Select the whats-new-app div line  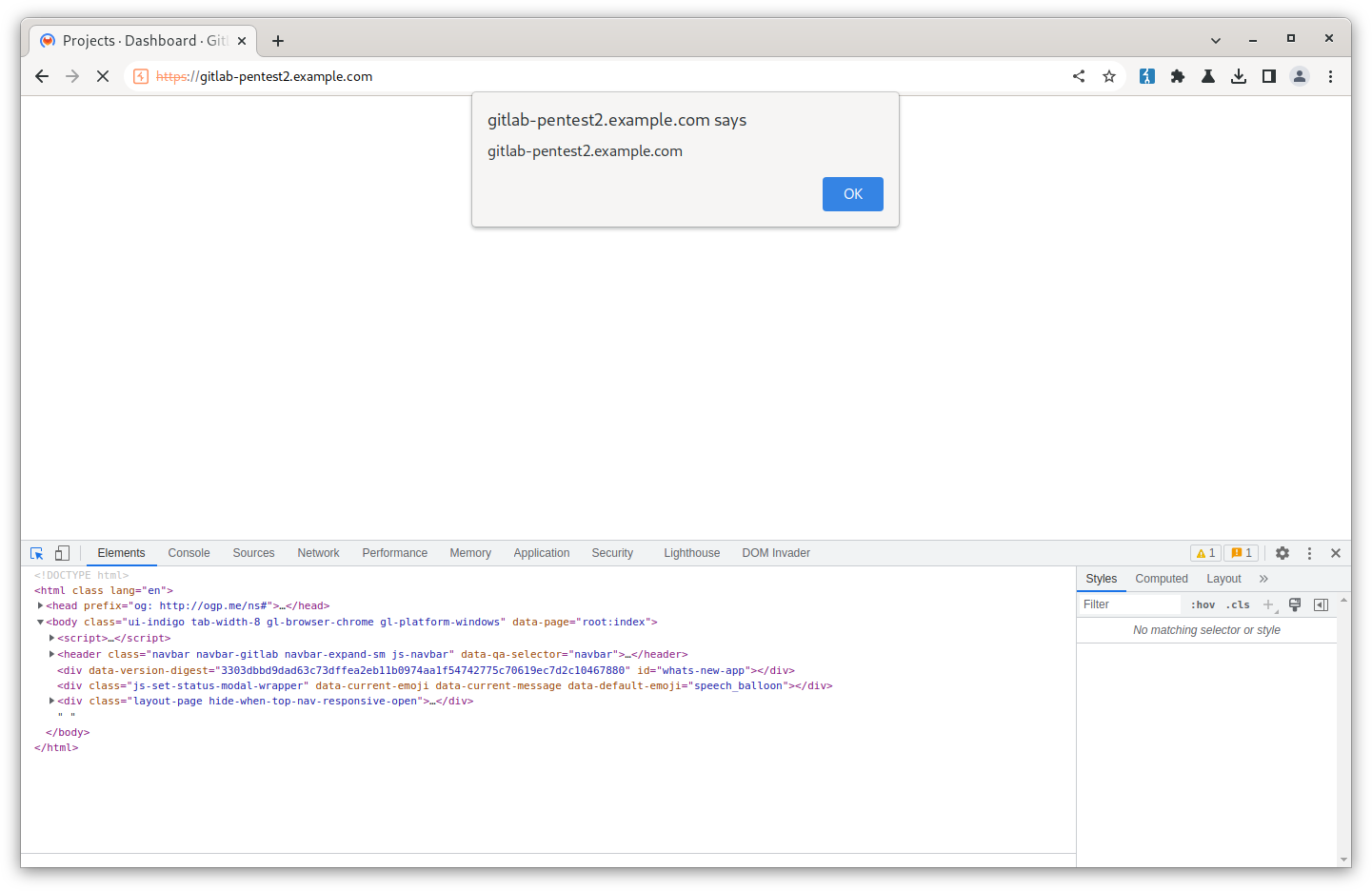426,670
